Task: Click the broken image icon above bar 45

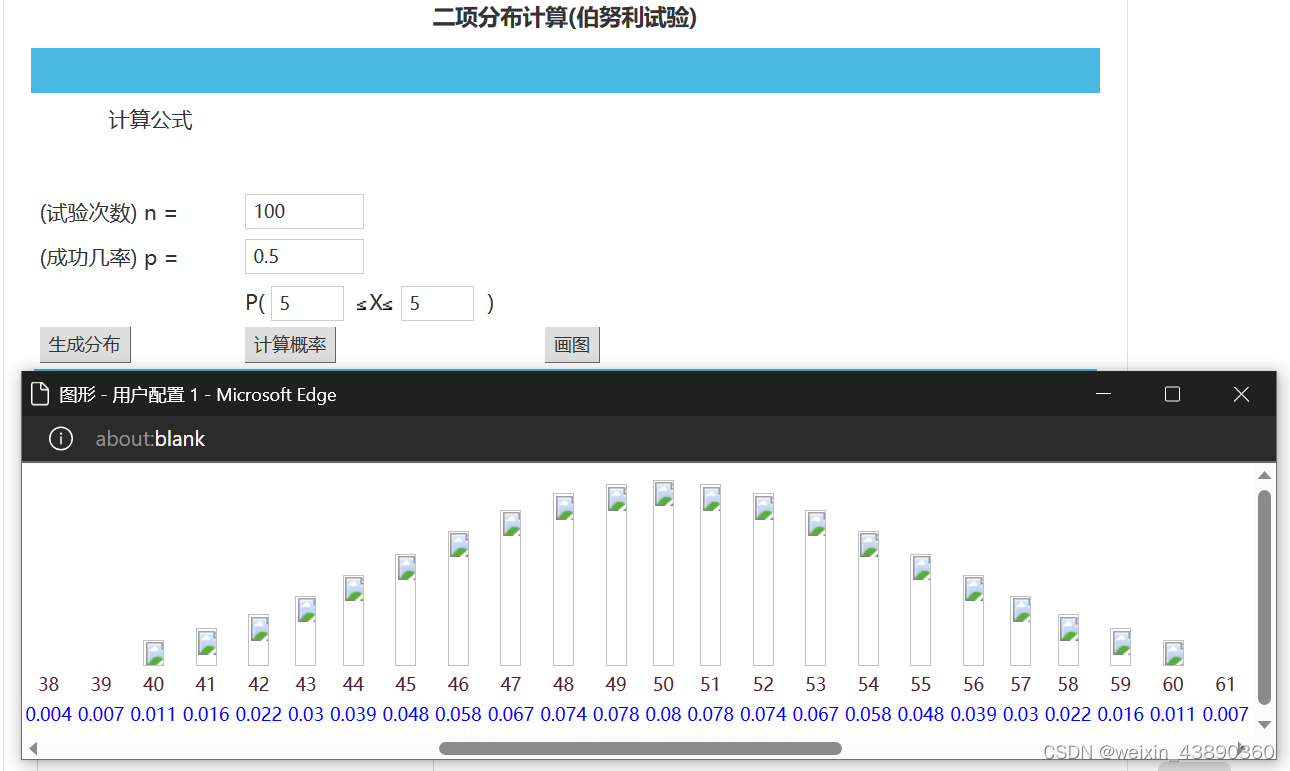Action: click(405, 567)
